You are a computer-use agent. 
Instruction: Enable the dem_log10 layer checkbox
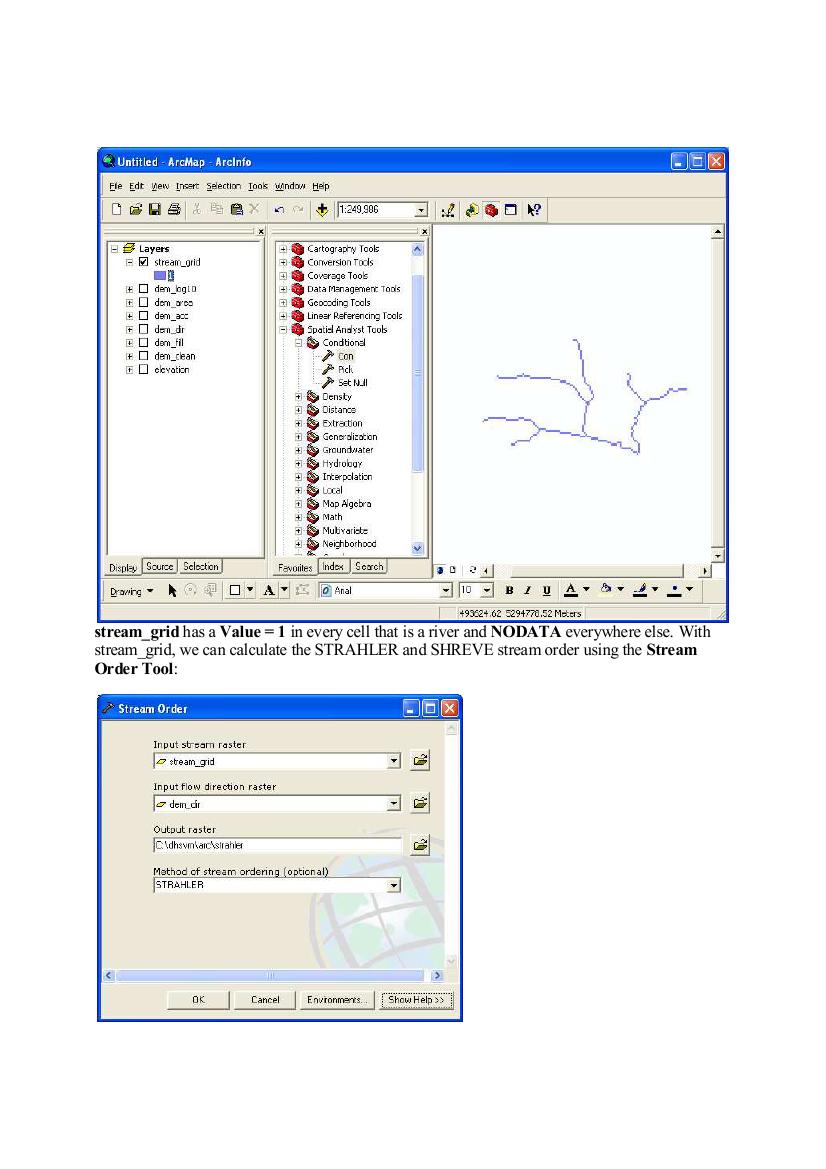click(x=144, y=289)
